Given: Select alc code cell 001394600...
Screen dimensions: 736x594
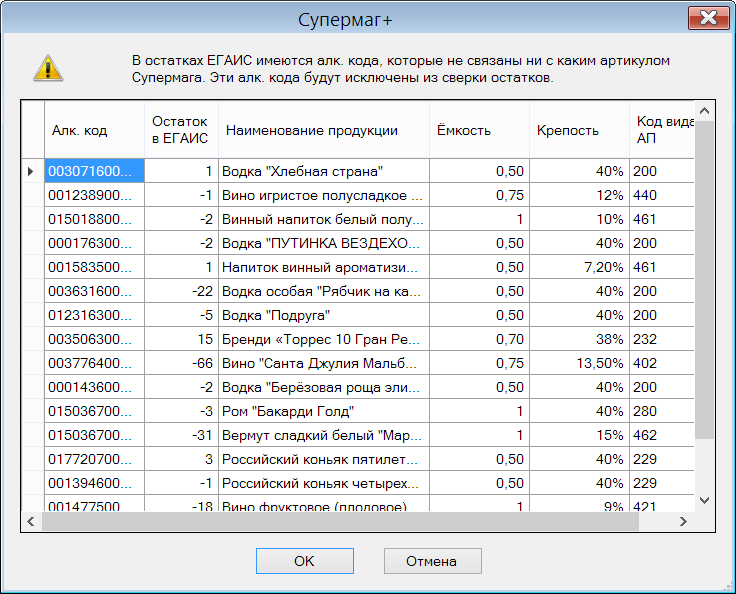Looking at the screenshot, I should point(94,482).
